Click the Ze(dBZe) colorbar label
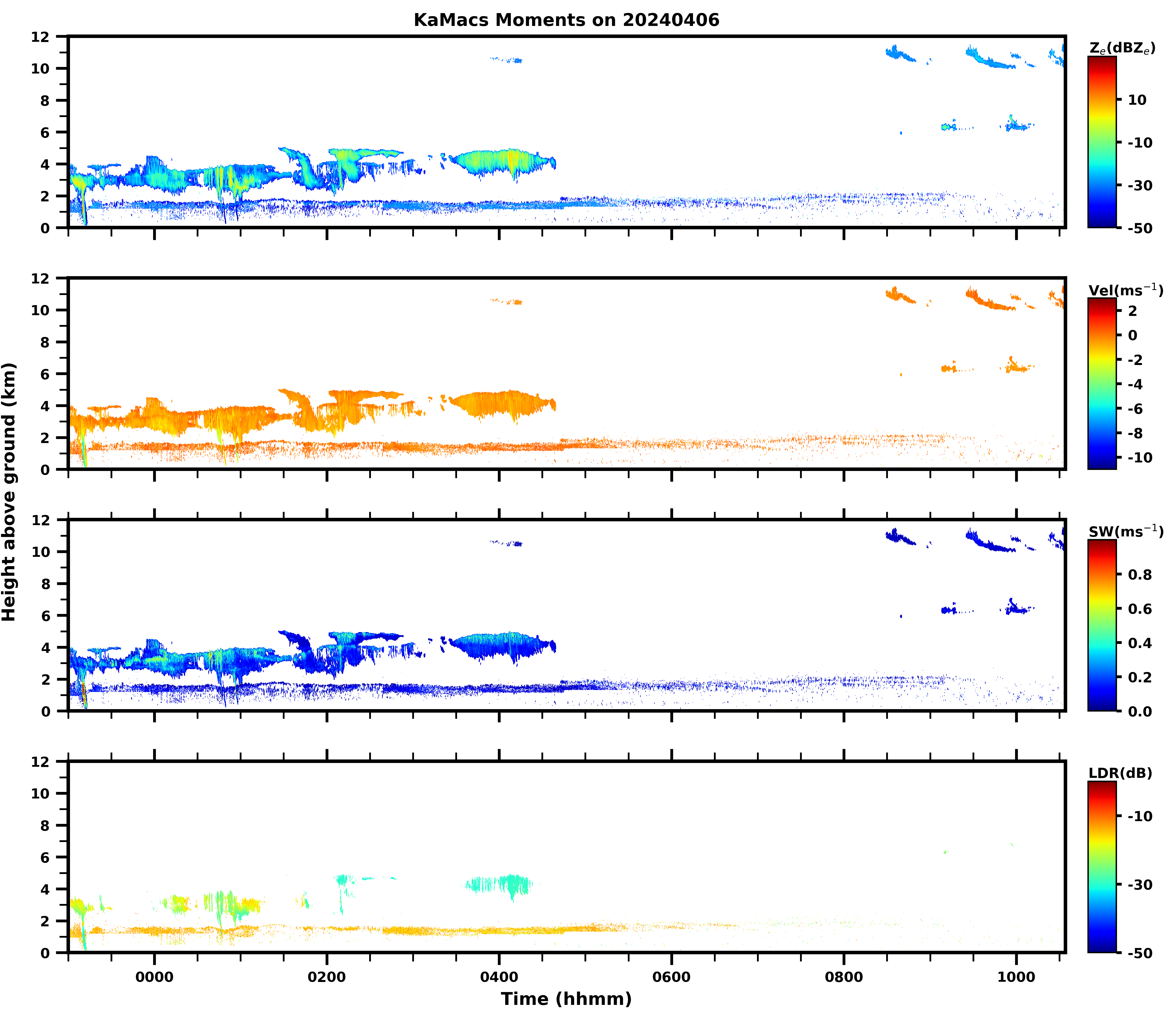The image size is (1176, 1021). 1122,48
